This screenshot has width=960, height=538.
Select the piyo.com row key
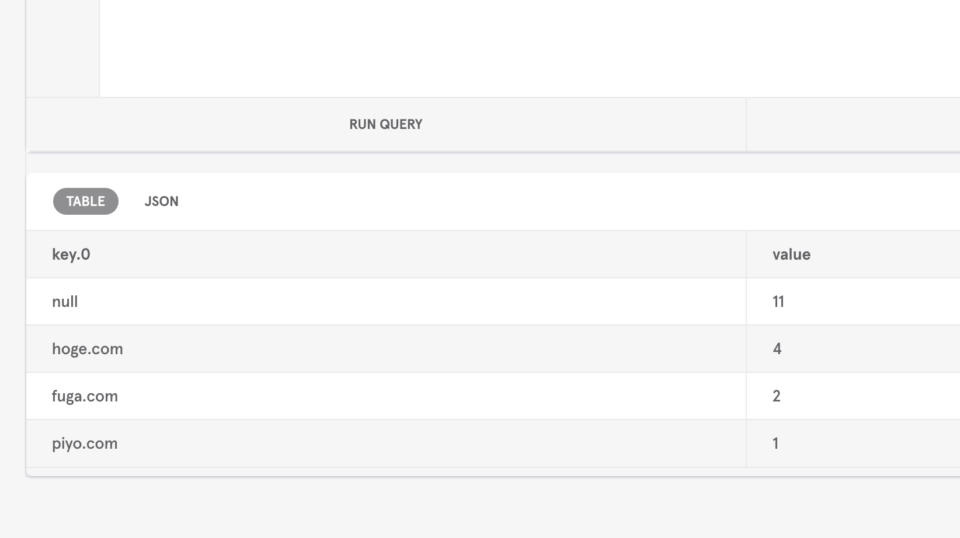(x=85, y=443)
